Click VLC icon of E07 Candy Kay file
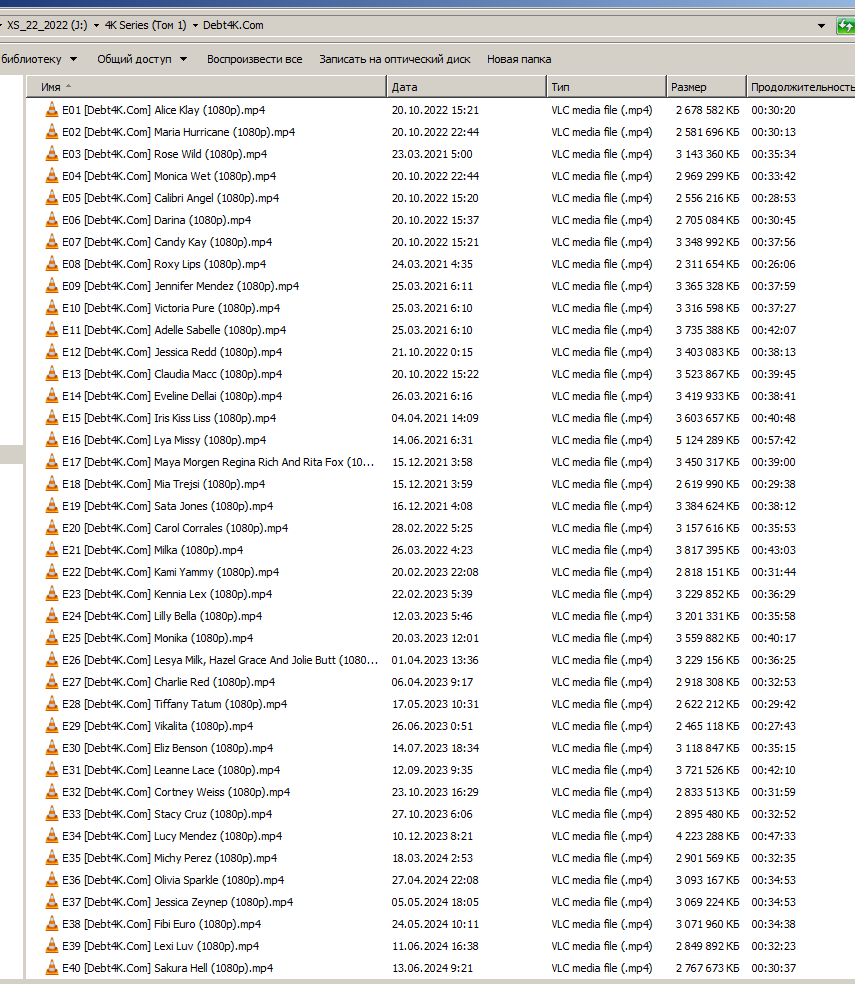 click(x=51, y=242)
